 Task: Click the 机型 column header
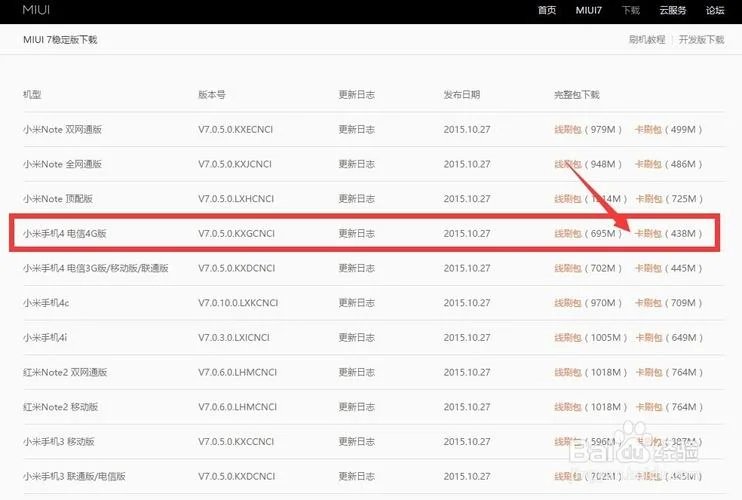32,95
